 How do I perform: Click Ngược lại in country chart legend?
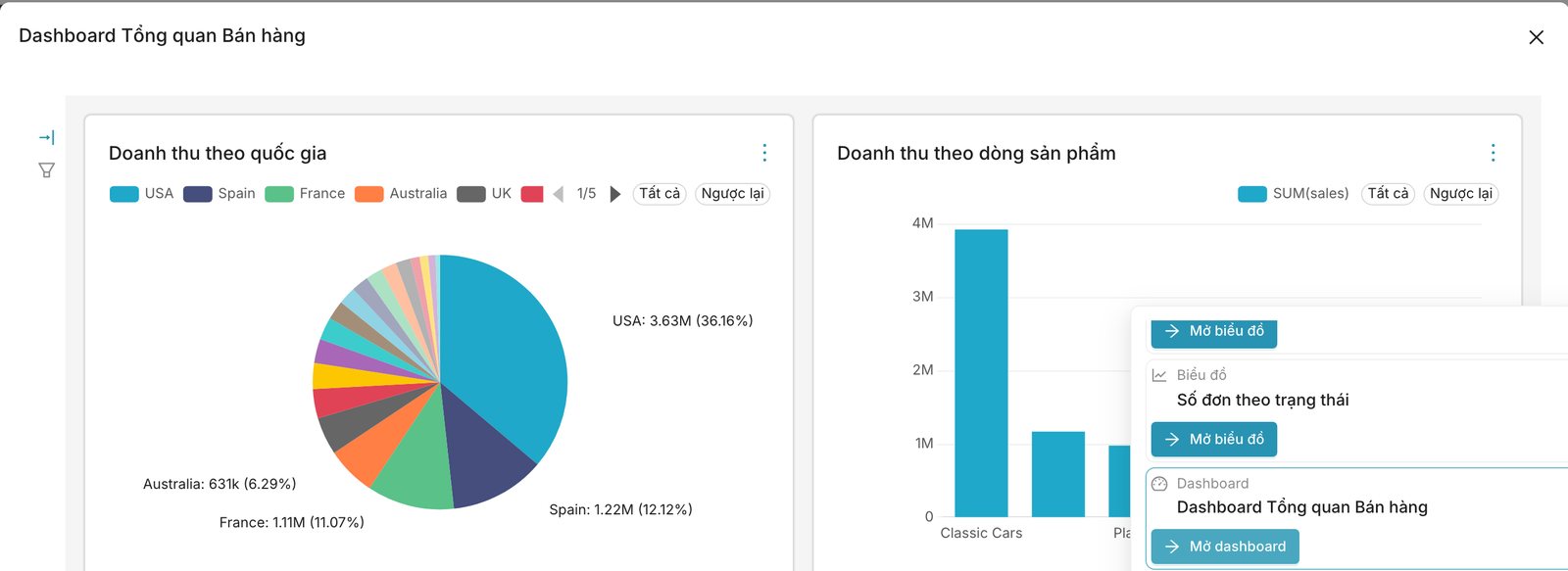pos(732,194)
